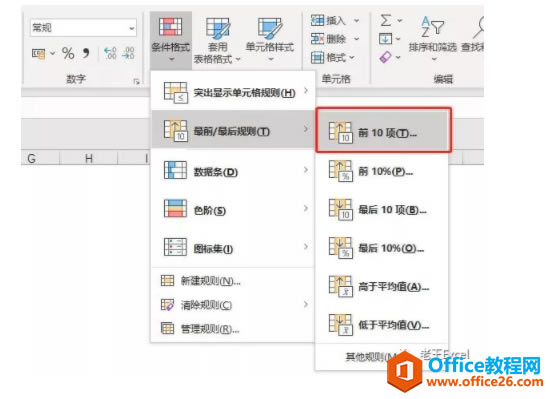Click the increase decimal icon
550x399 pixels.
110,53
